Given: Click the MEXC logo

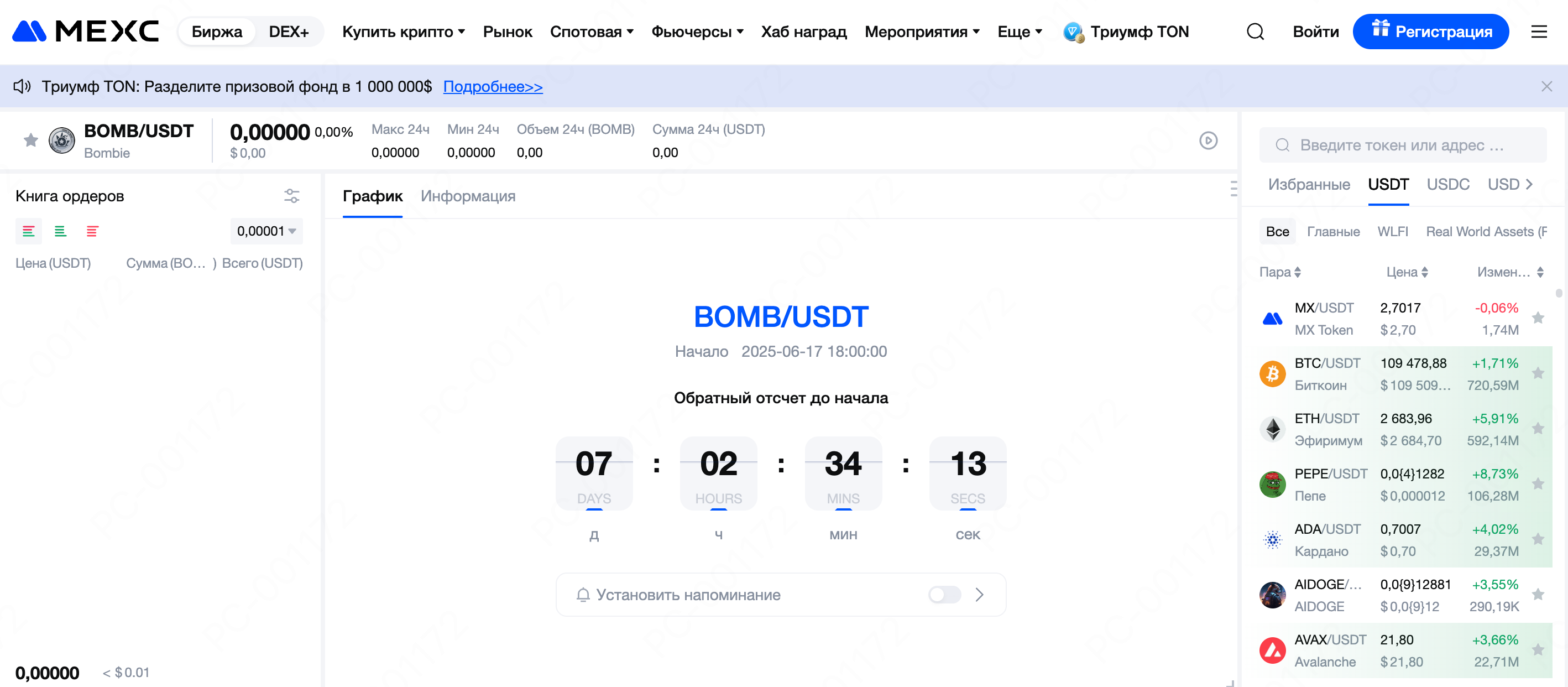Looking at the screenshot, I should coord(86,31).
